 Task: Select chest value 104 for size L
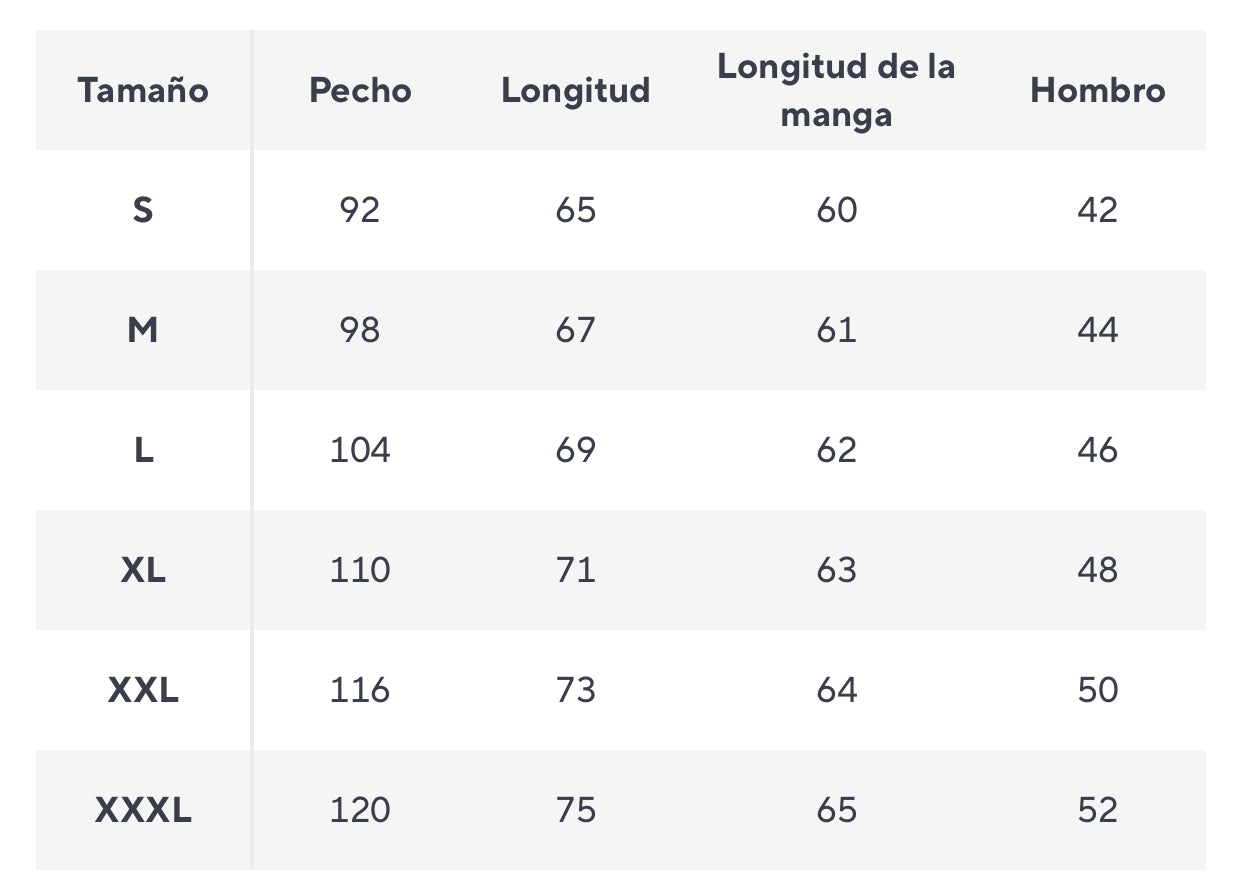360,450
